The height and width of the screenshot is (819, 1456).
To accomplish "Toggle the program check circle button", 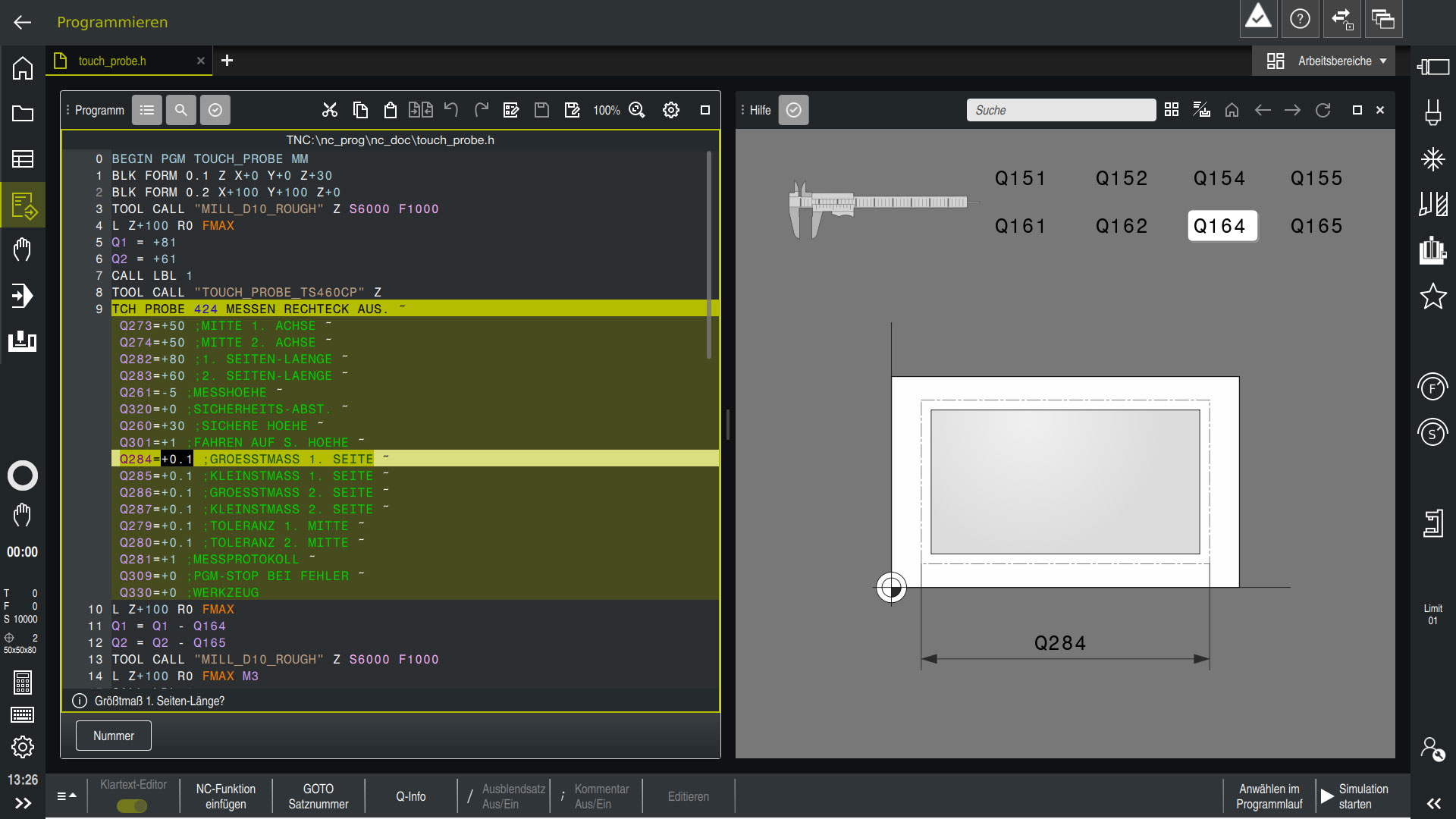I will pyautogui.click(x=215, y=110).
